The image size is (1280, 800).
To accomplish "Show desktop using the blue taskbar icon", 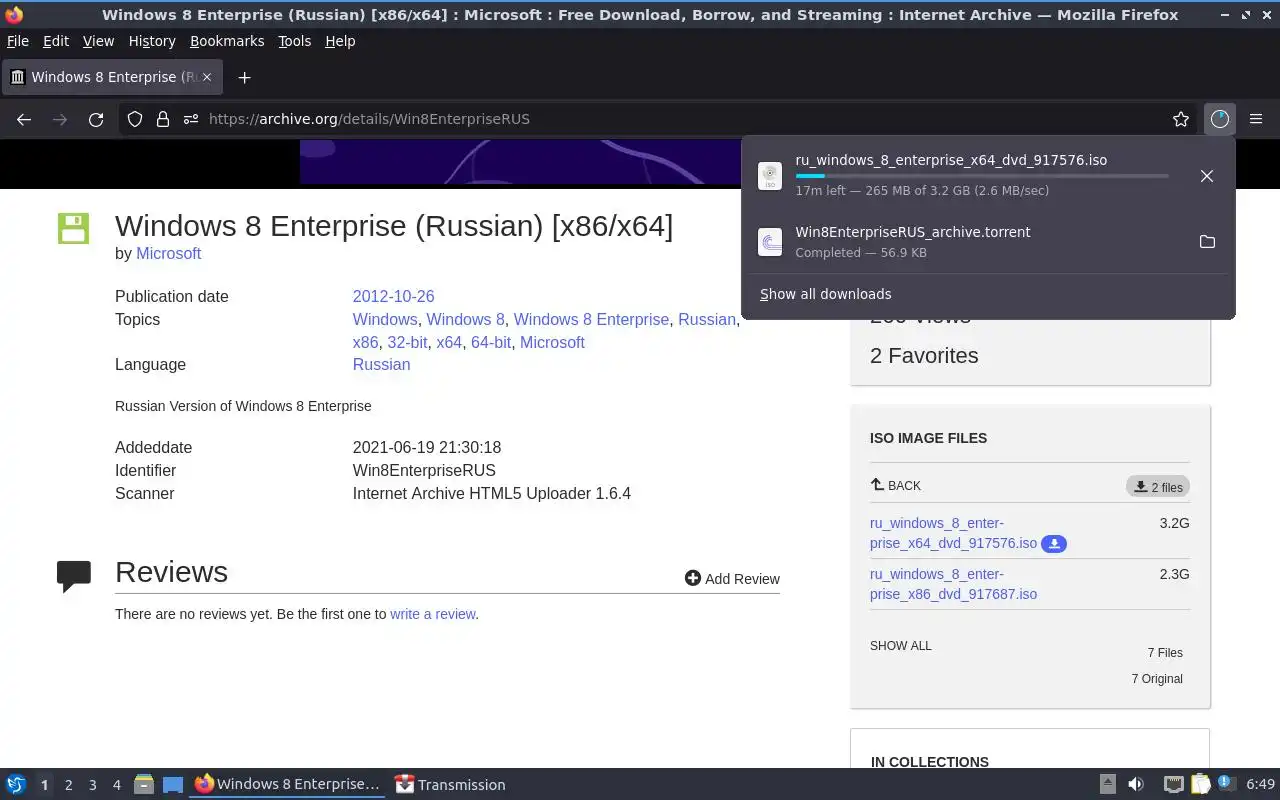I will click(173, 785).
